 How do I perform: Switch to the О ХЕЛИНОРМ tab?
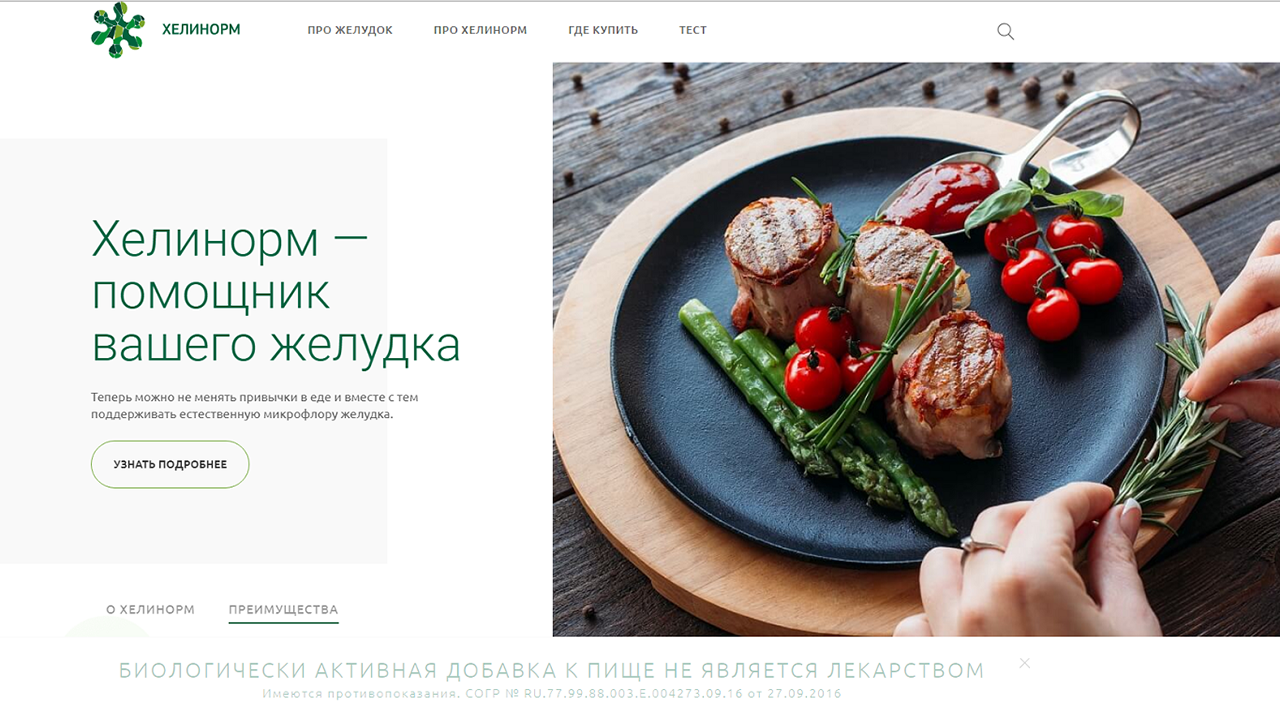[150, 609]
